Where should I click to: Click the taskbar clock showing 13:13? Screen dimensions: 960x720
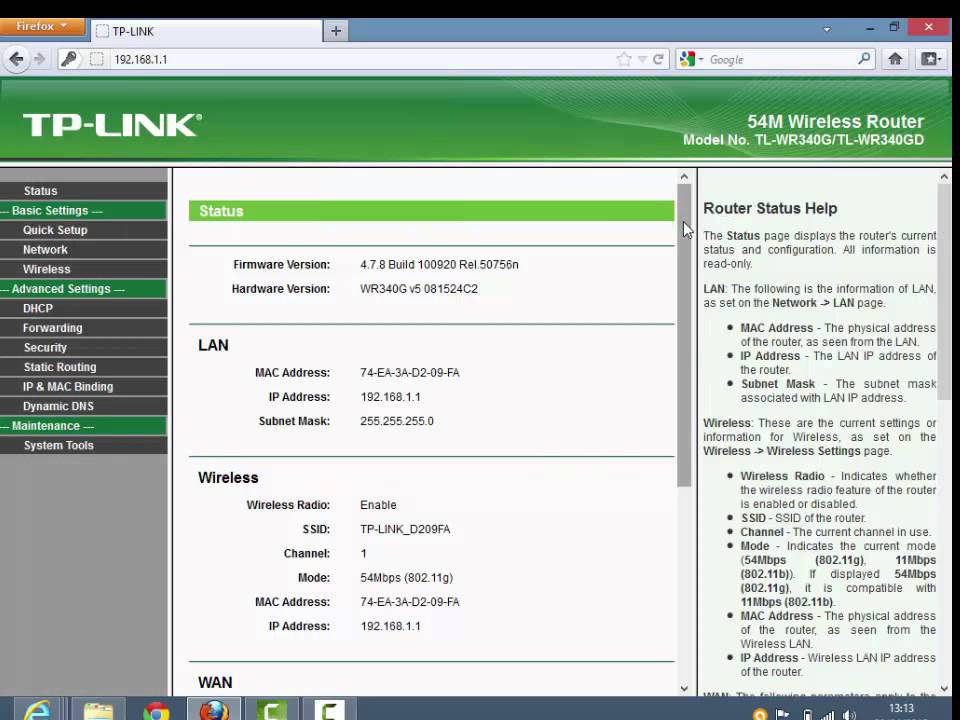pos(901,708)
